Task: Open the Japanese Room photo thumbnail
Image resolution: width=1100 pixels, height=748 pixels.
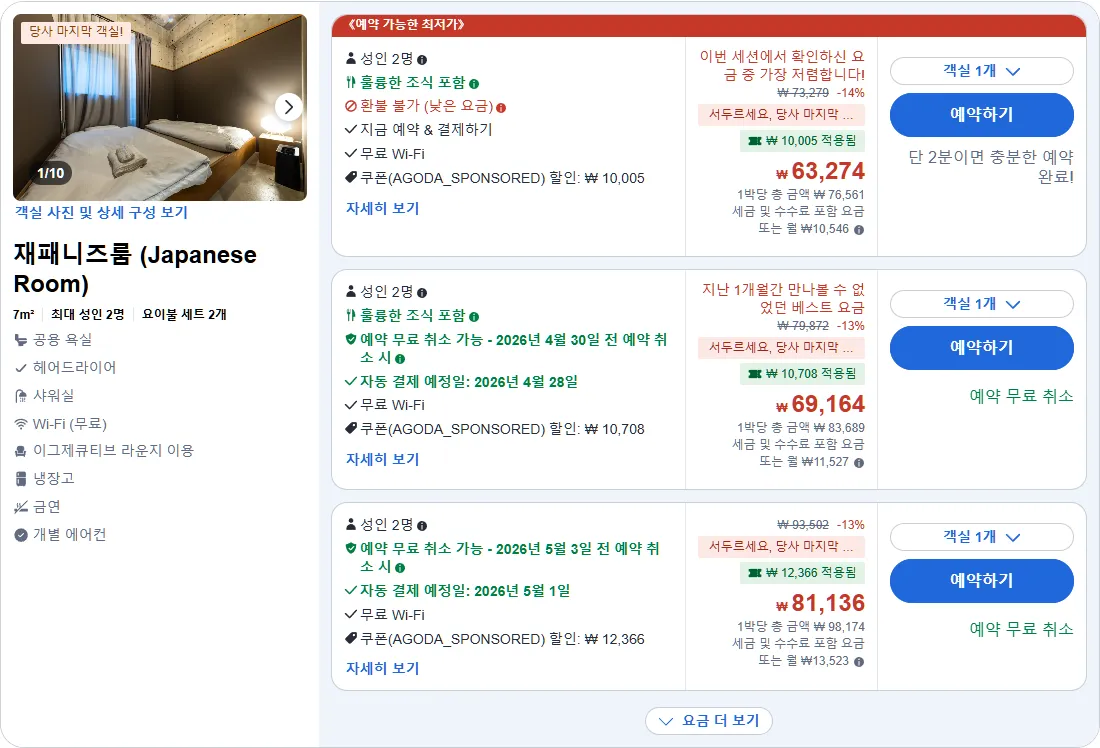Action: coord(160,107)
